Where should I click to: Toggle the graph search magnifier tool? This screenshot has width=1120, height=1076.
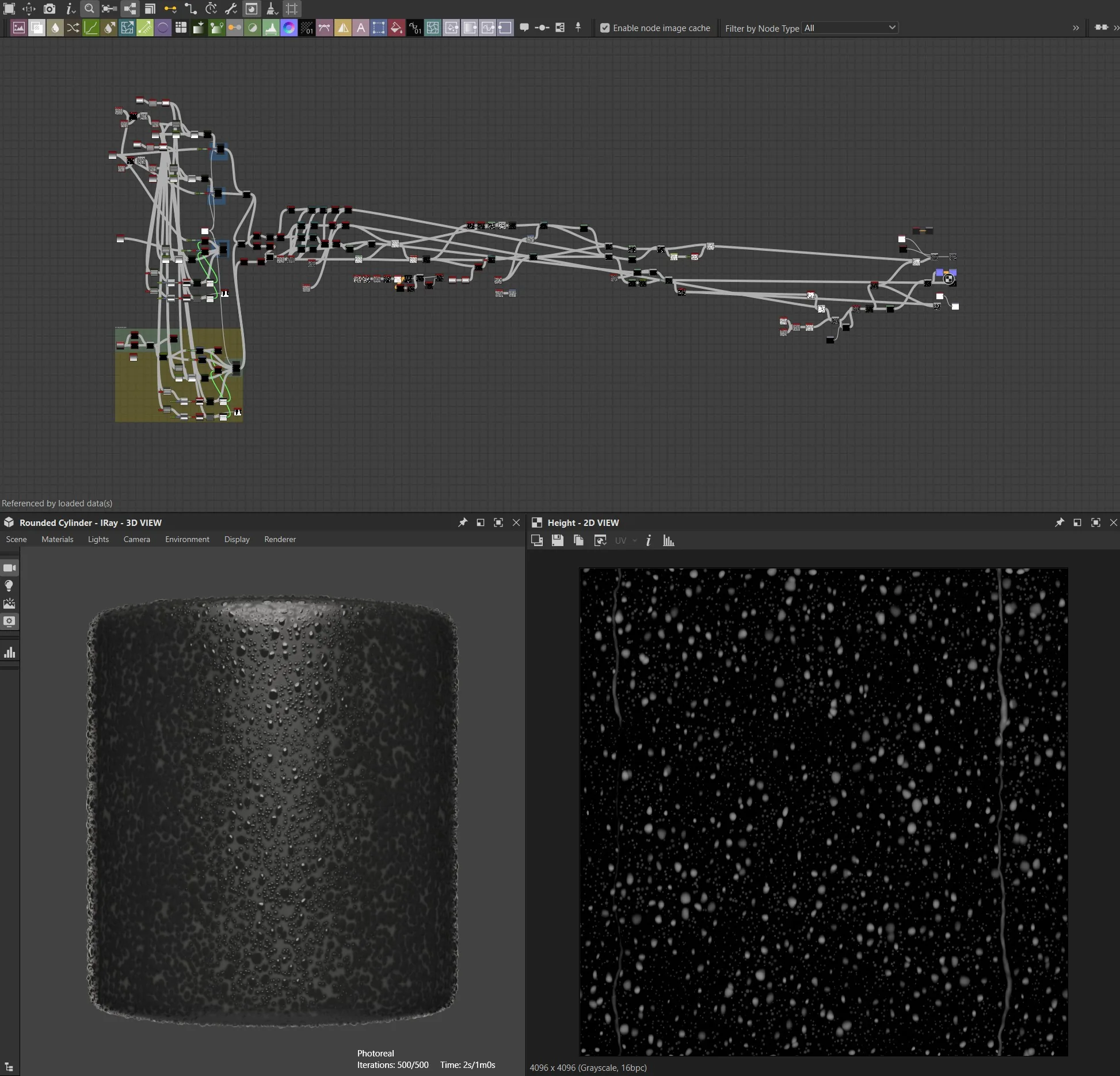click(89, 9)
